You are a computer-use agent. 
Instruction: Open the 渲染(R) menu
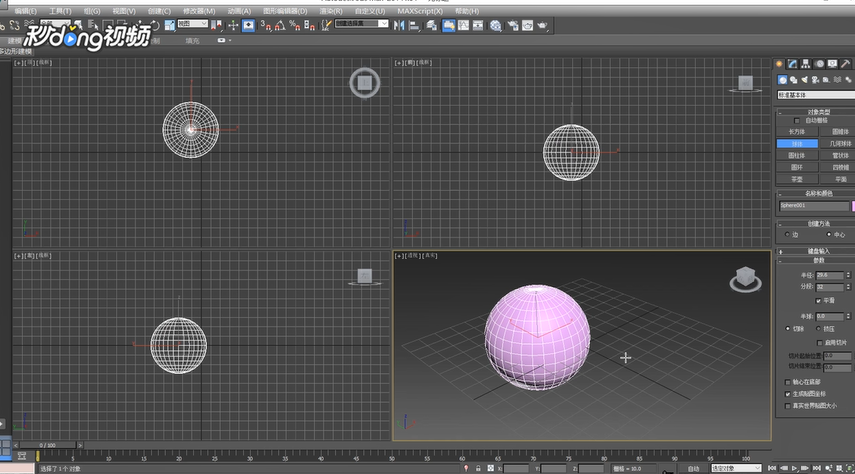331,11
